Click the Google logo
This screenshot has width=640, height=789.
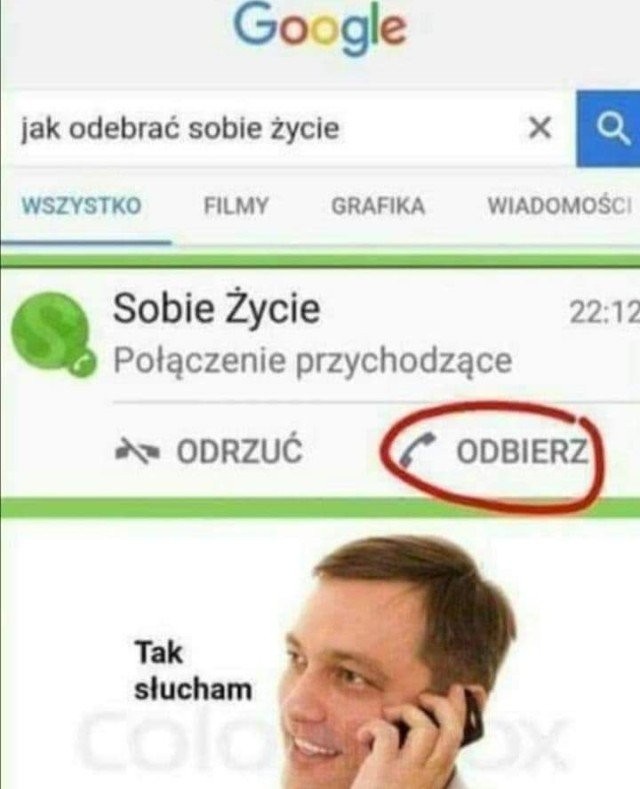coord(320,29)
